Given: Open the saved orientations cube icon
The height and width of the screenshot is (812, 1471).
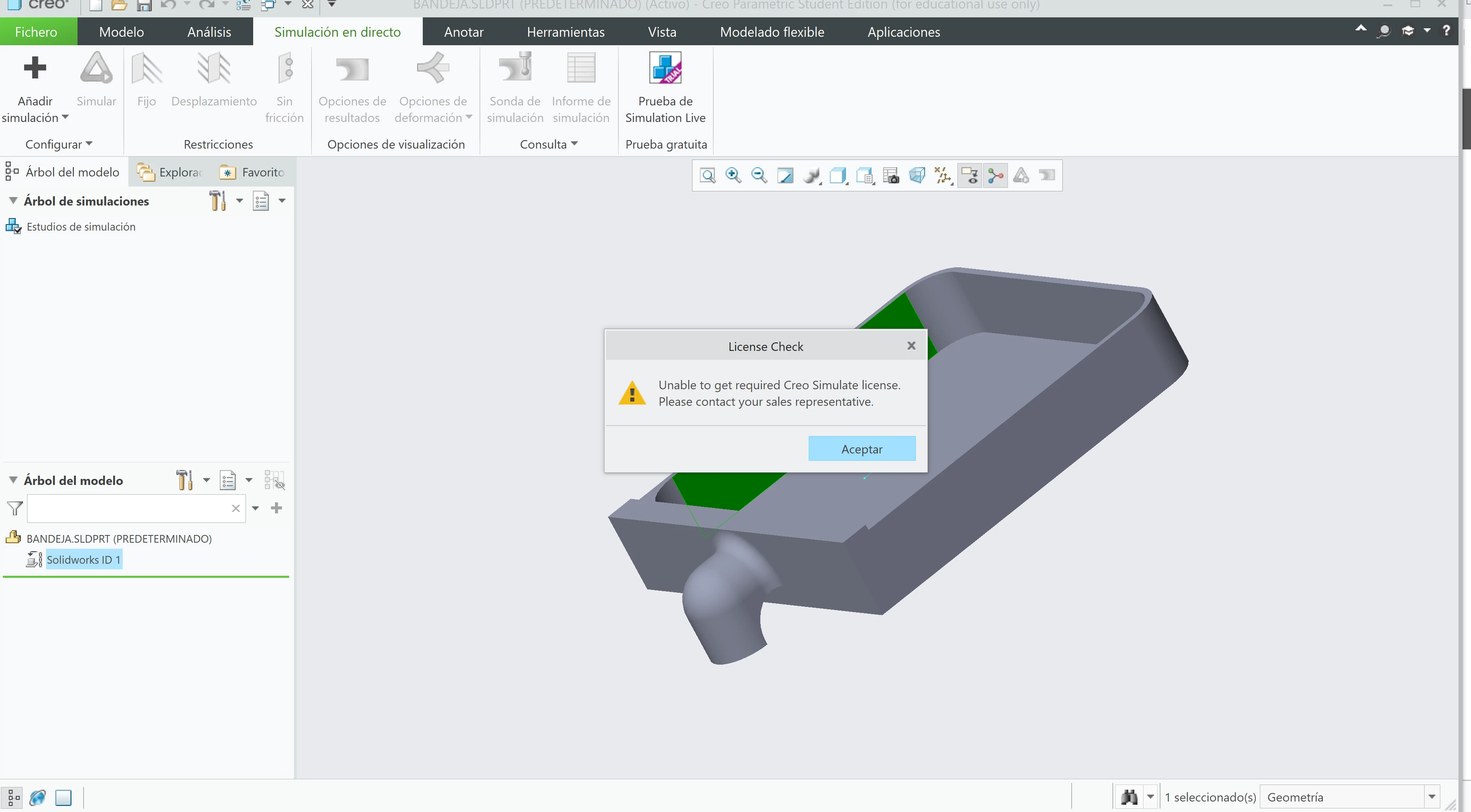Looking at the screenshot, I should click(x=838, y=175).
